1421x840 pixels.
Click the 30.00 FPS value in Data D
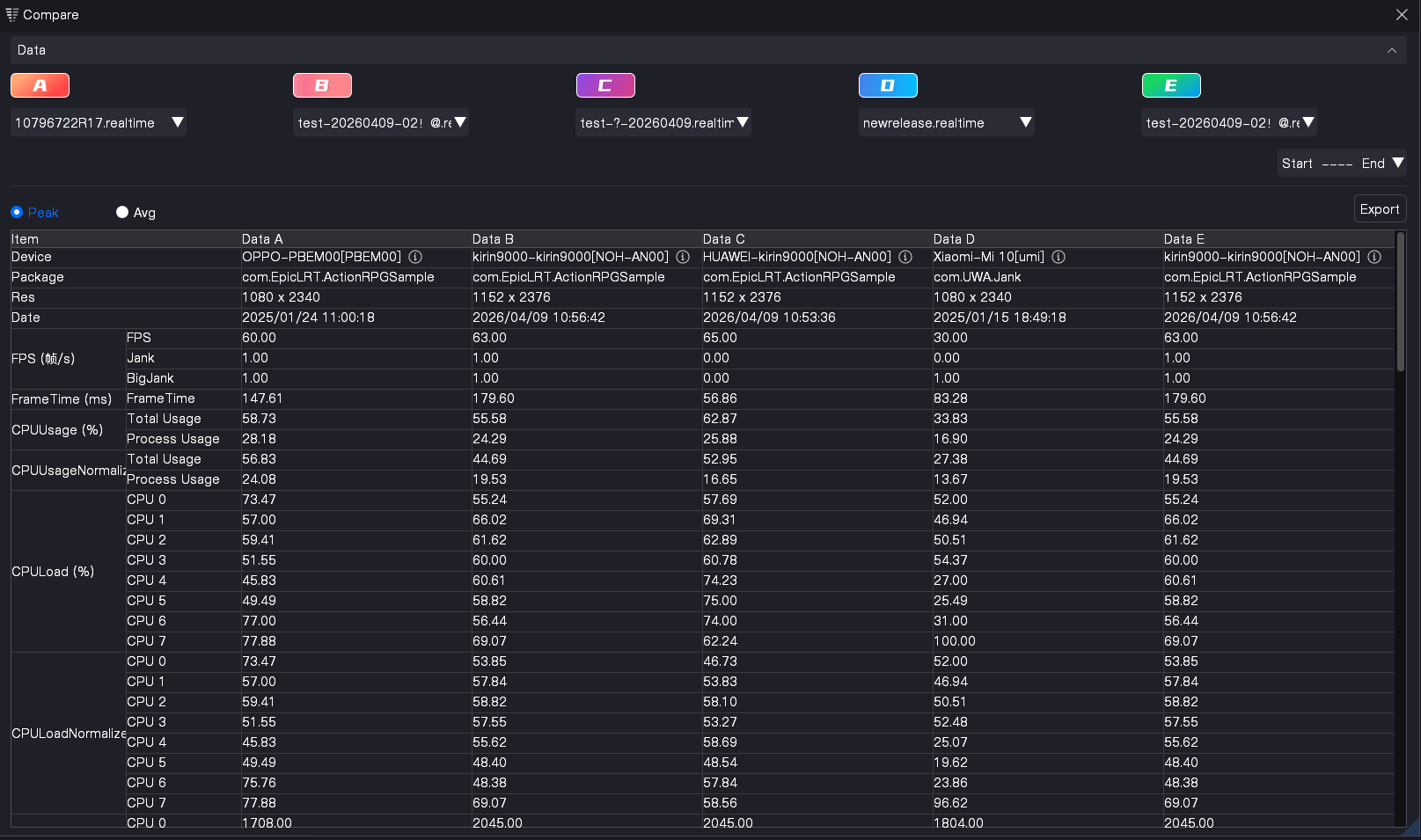pyautogui.click(x=950, y=338)
